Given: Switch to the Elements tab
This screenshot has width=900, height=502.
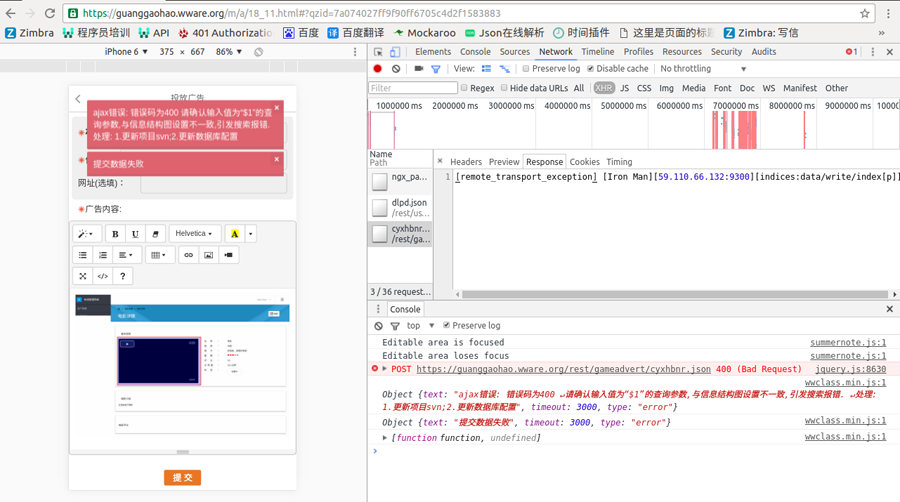Looking at the screenshot, I should click(433, 52).
